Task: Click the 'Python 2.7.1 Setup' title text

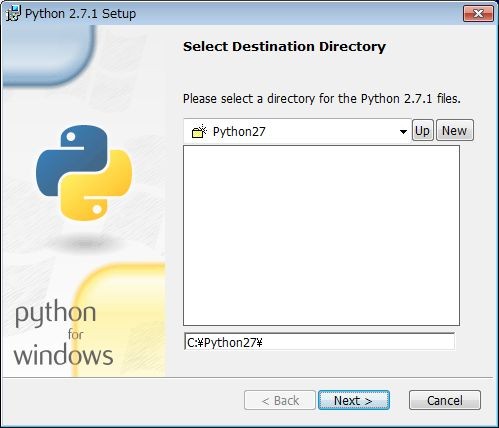Action: (x=80, y=14)
